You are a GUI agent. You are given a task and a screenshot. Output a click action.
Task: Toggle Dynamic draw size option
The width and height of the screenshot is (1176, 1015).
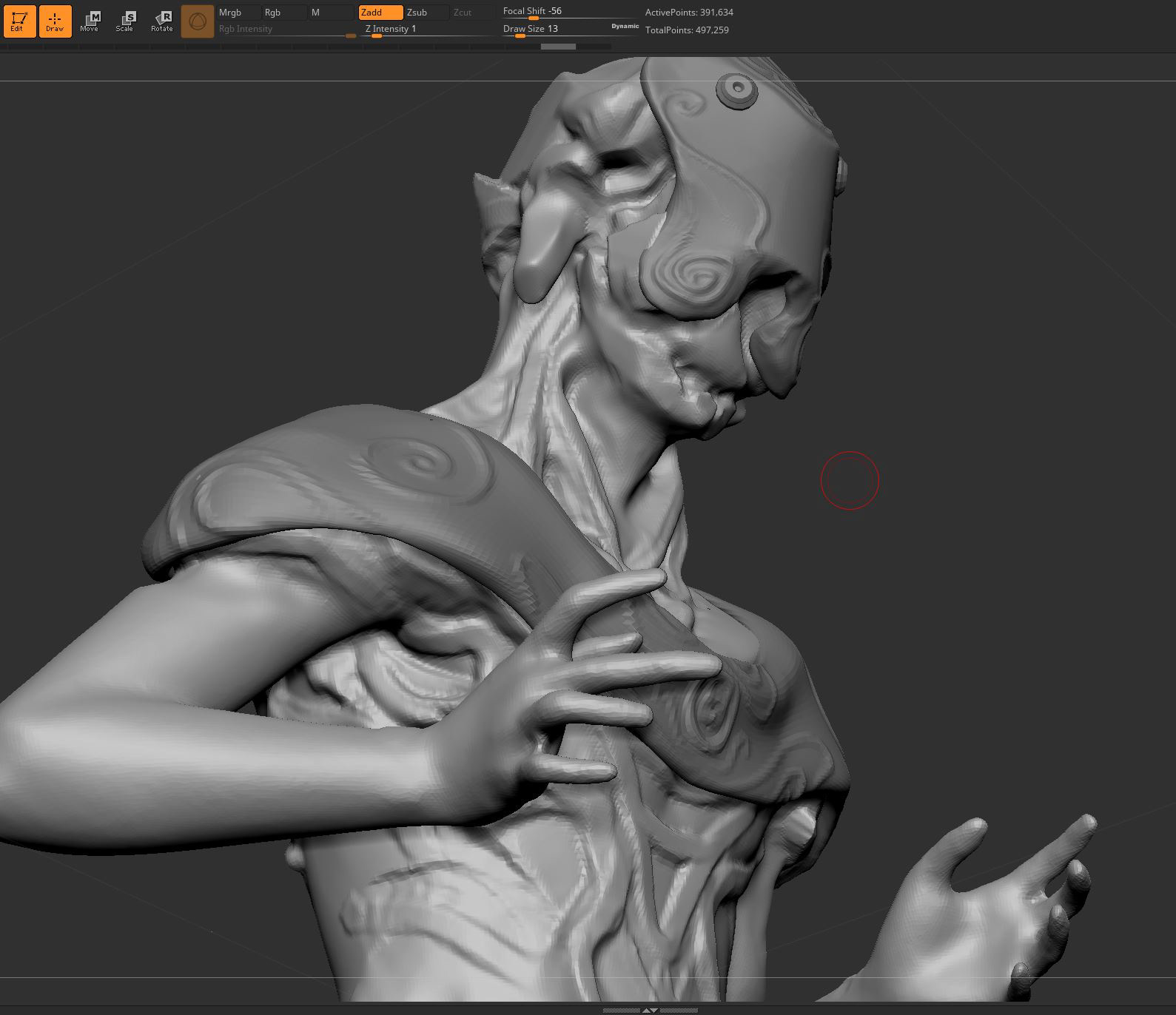625,26
